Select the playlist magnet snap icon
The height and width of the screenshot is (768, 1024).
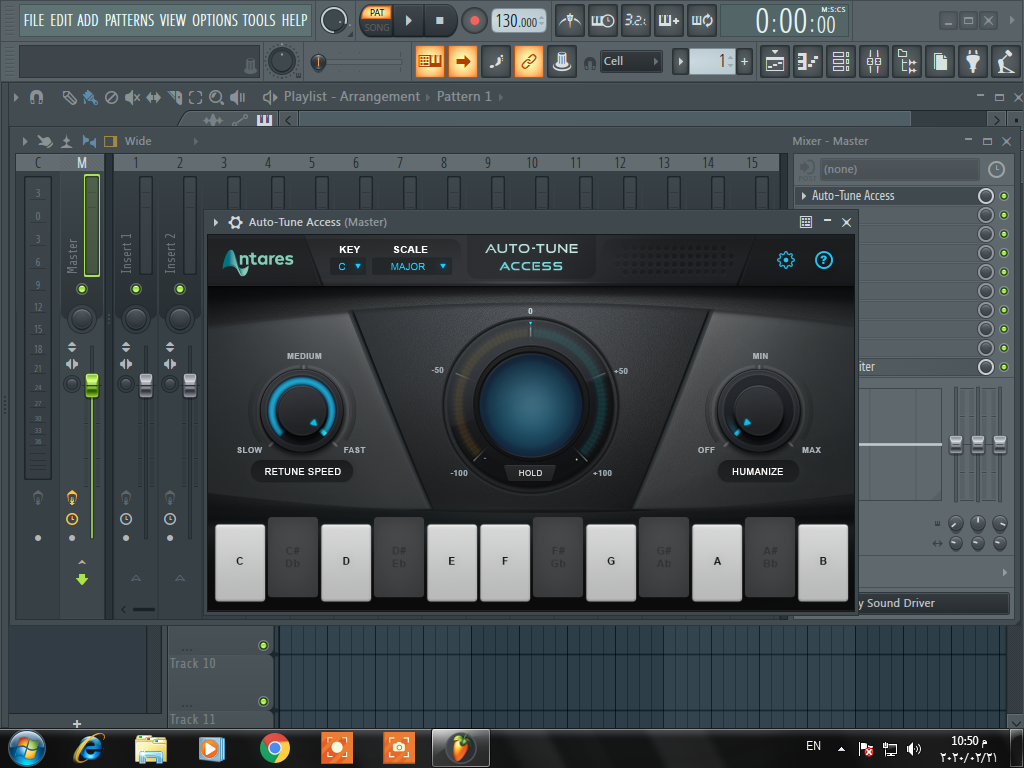coord(37,97)
